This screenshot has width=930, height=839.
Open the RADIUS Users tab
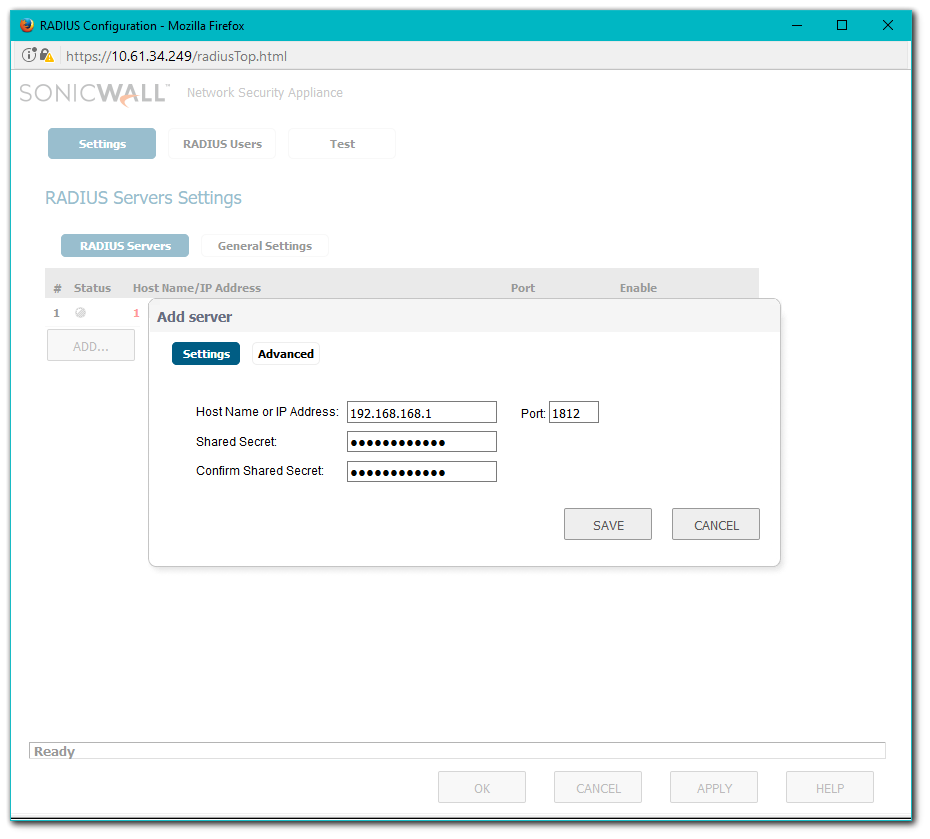222,144
